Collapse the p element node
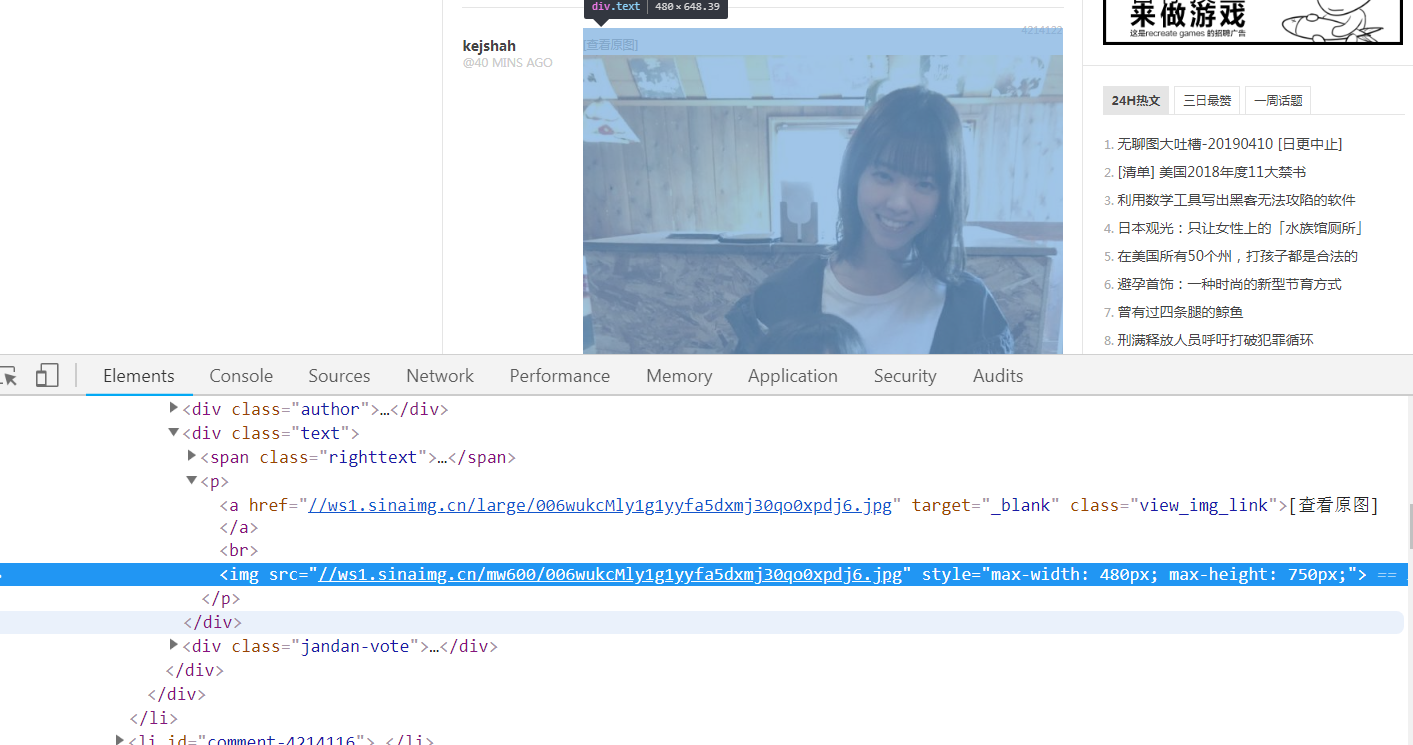1413x745 pixels. tap(192, 481)
